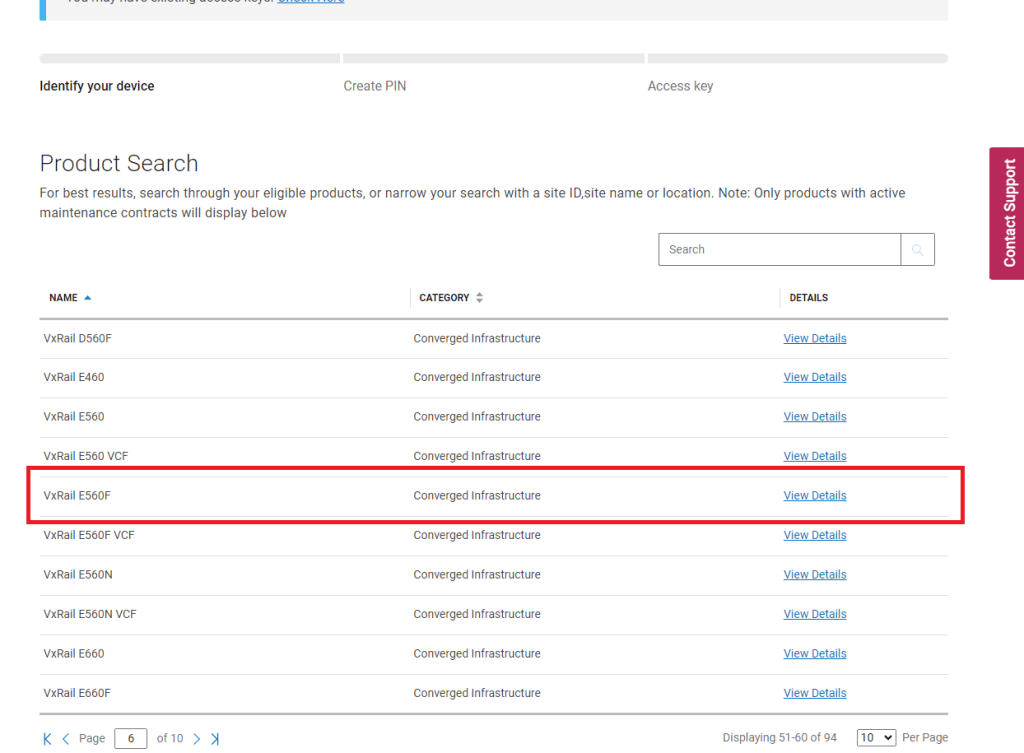1024x753 pixels.
Task: Jump to the last results page
Action: point(215,739)
